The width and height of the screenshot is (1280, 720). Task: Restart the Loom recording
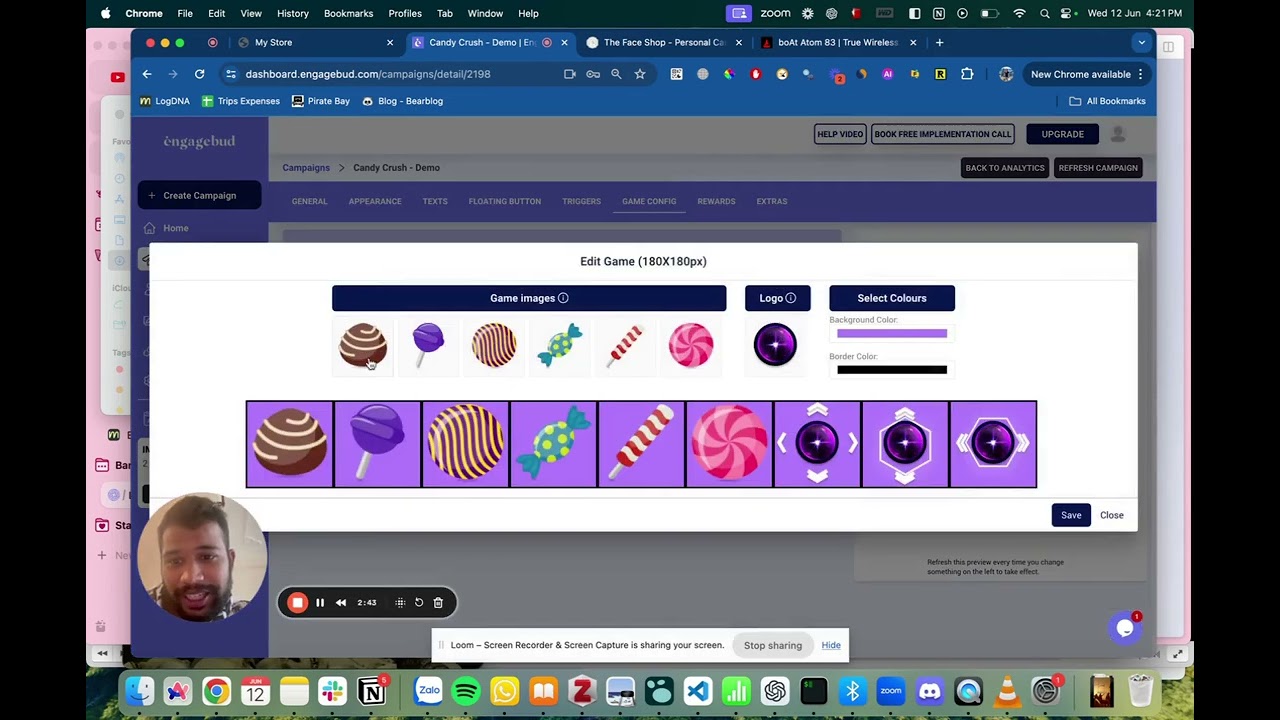(419, 603)
